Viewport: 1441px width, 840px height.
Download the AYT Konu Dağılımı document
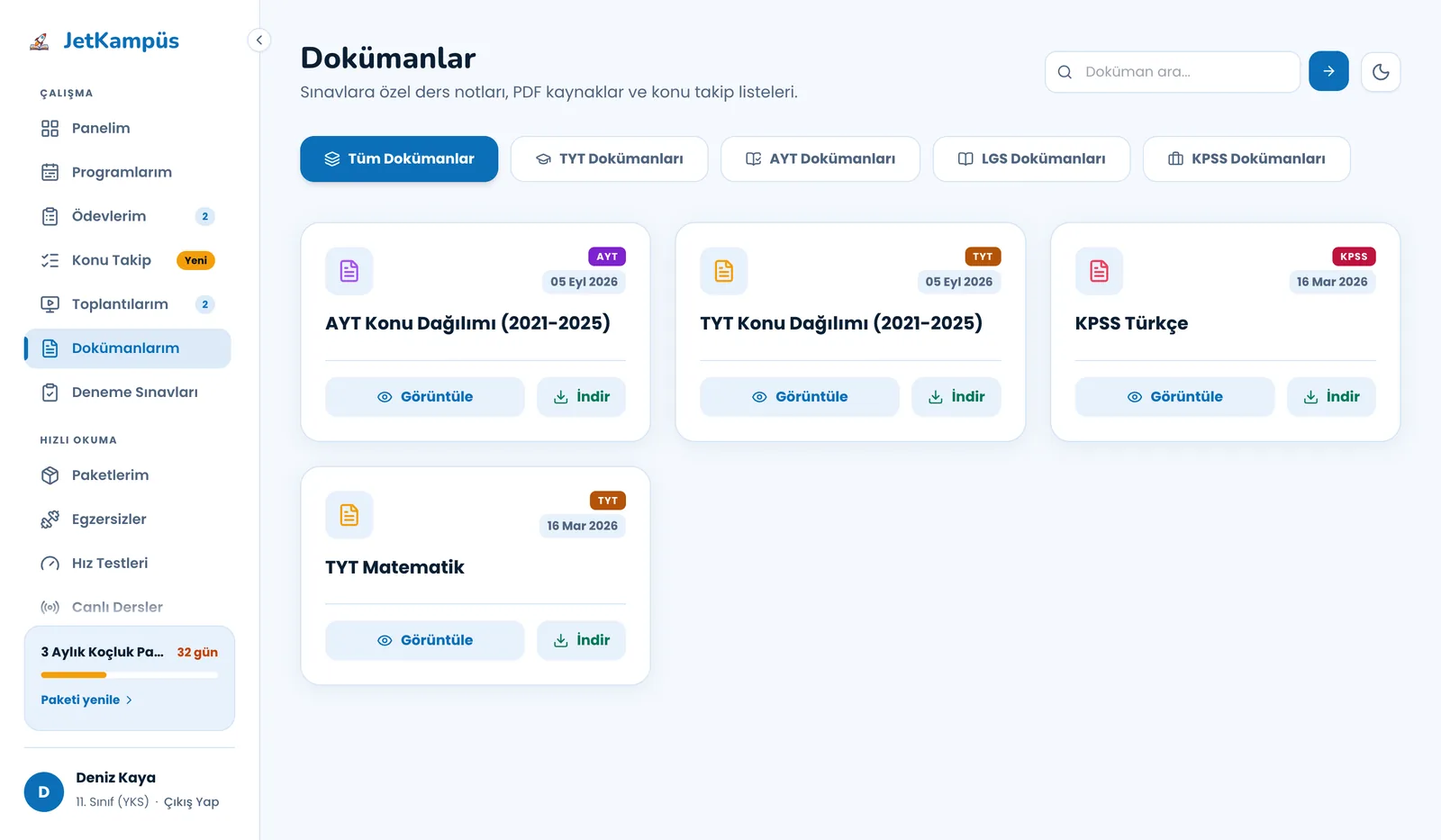582,397
